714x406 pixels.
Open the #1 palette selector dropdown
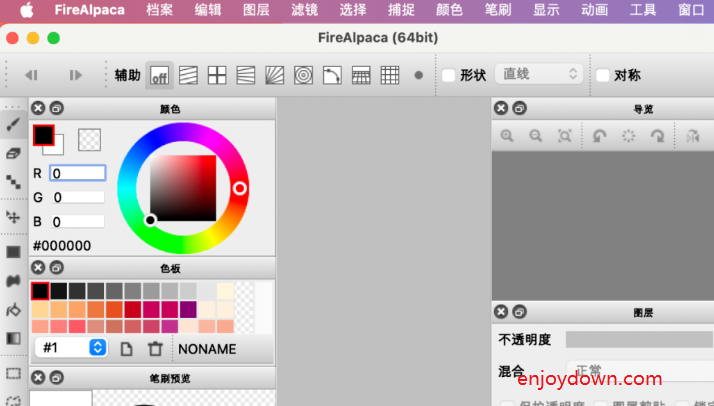click(71, 348)
